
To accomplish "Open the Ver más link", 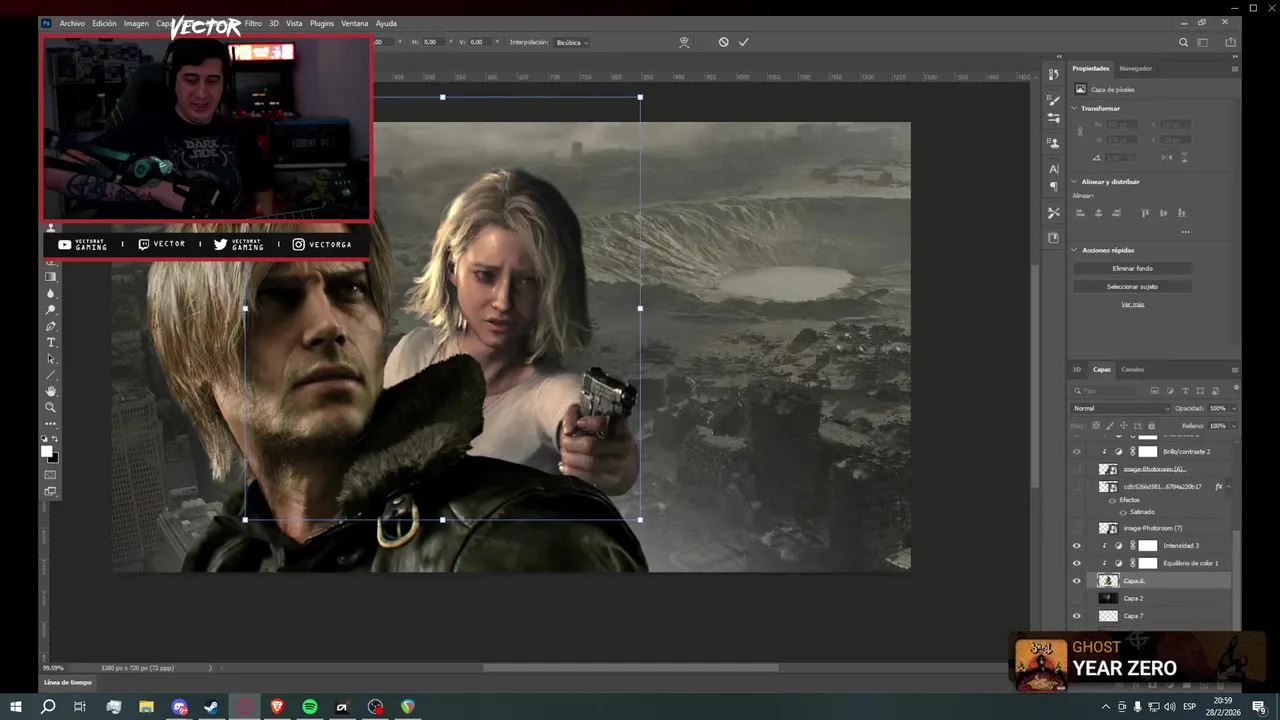I will pyautogui.click(x=1132, y=304).
